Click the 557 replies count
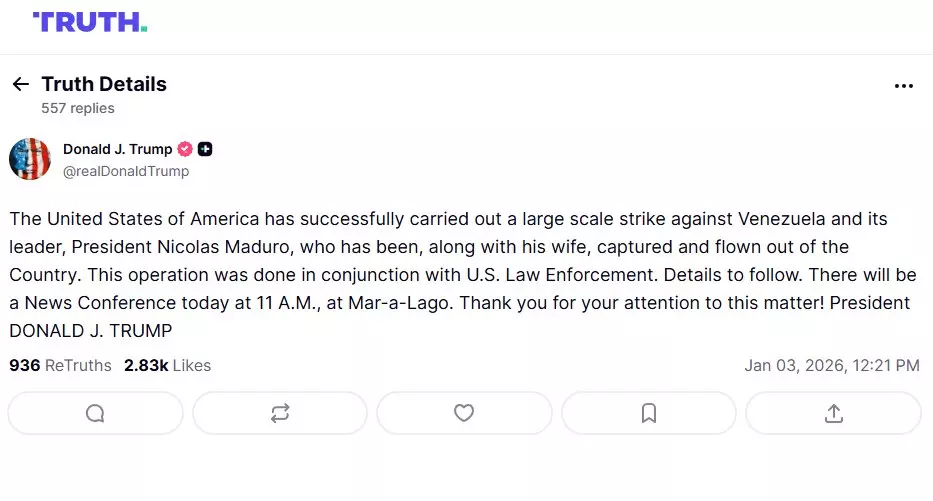Viewport: 933px width, 501px height. (78, 108)
